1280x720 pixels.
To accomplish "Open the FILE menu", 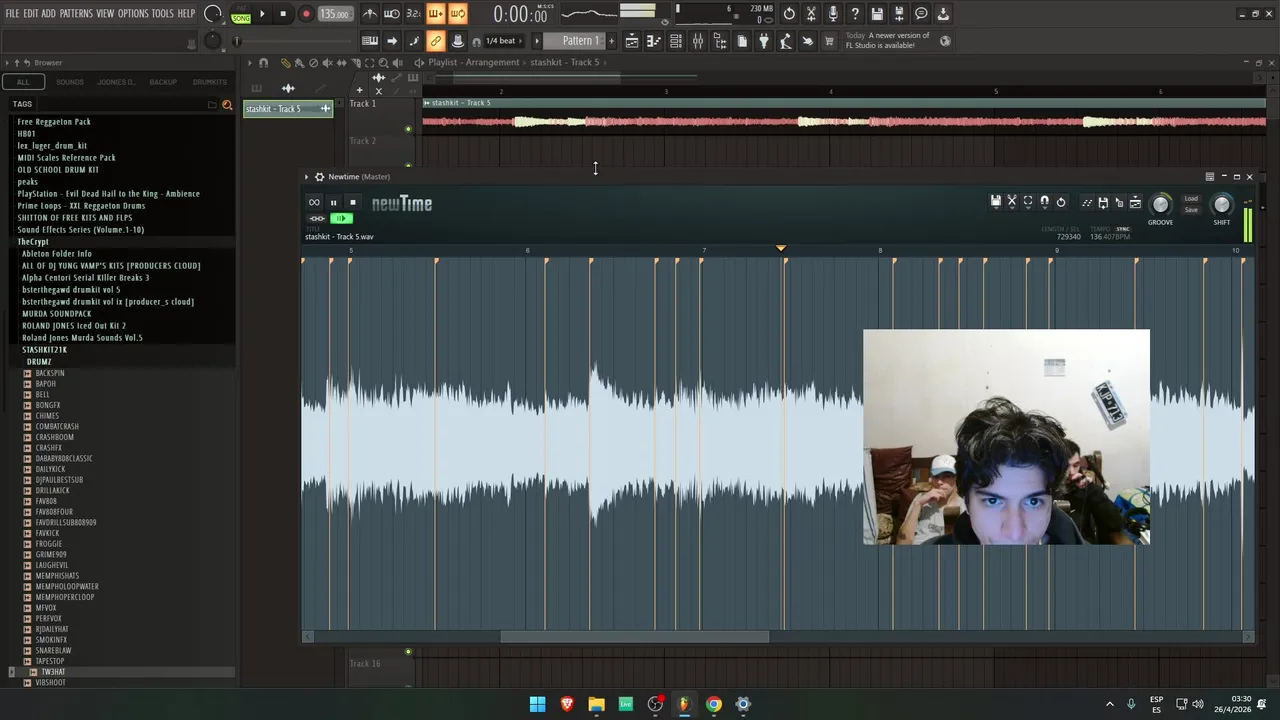I will (x=12, y=13).
